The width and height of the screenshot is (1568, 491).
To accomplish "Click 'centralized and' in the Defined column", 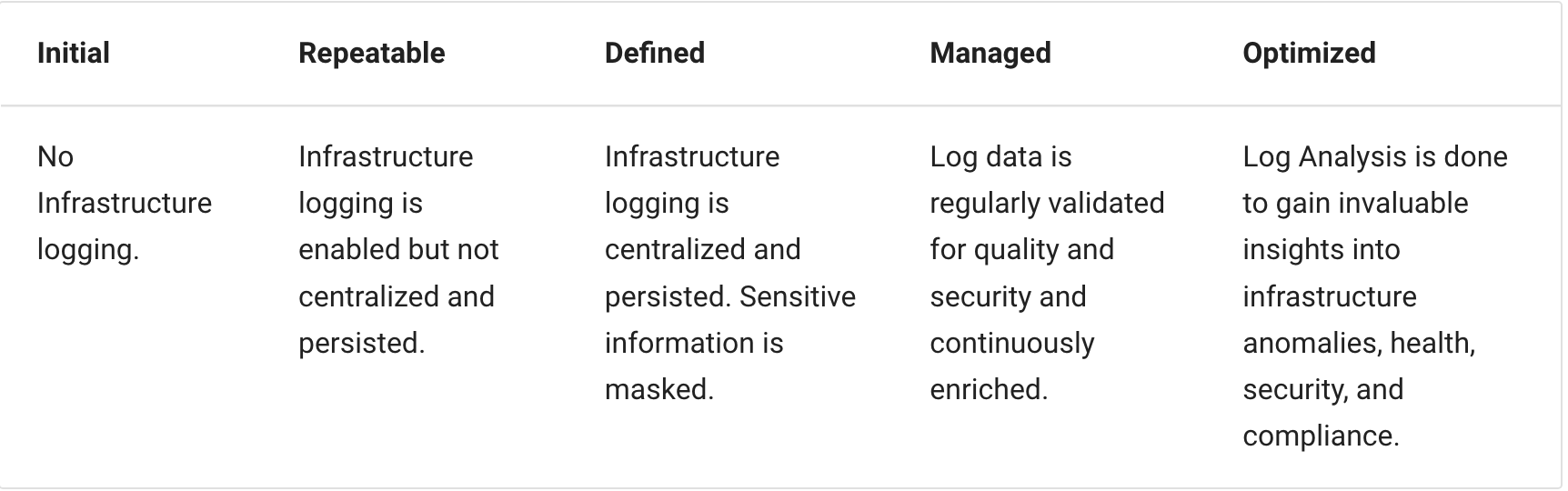I will (x=702, y=249).
